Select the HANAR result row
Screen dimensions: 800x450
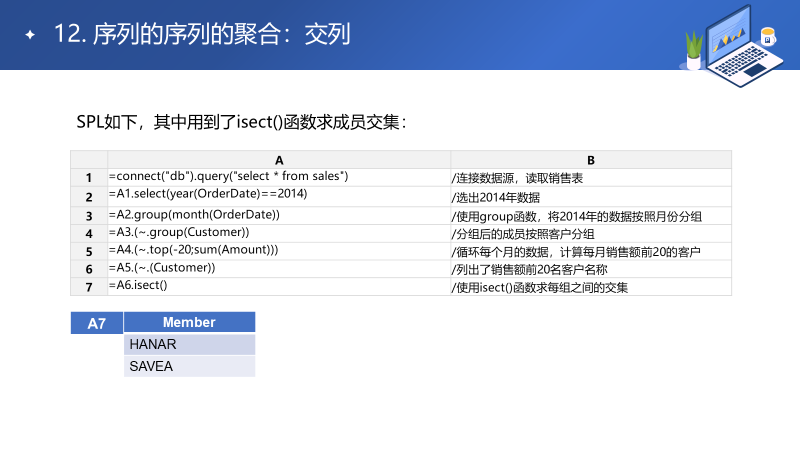189,344
